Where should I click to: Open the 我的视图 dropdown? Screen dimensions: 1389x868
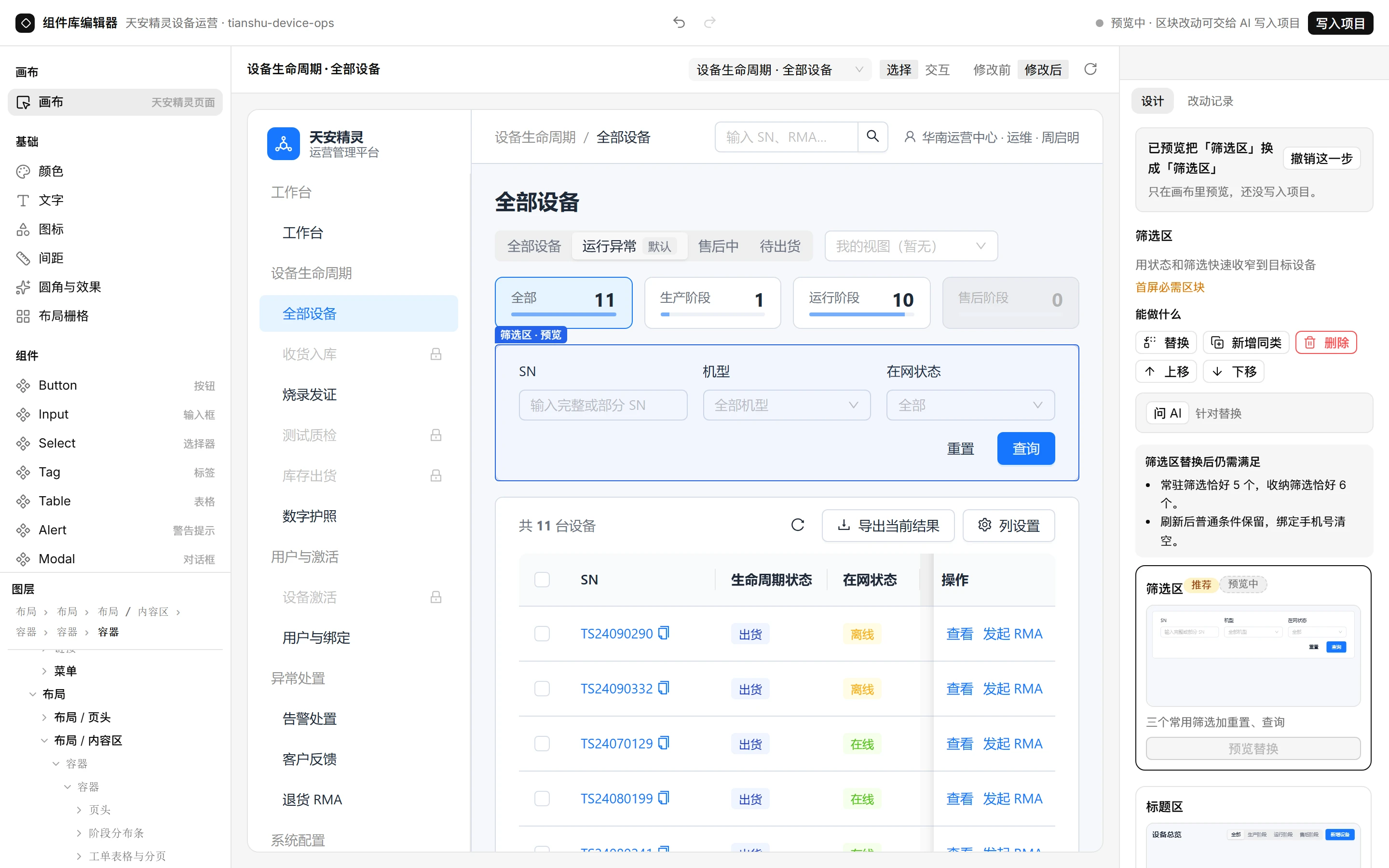pos(911,246)
